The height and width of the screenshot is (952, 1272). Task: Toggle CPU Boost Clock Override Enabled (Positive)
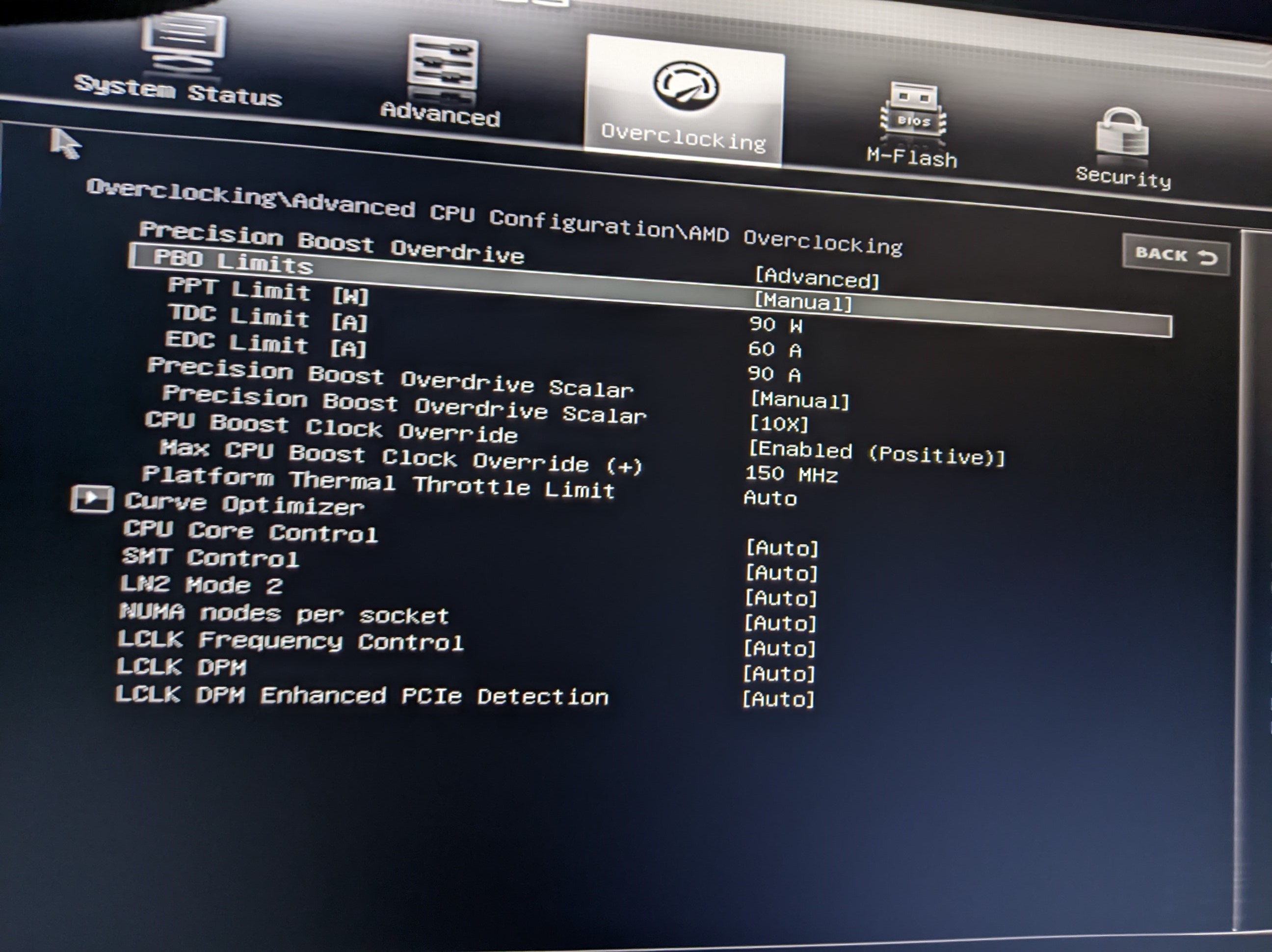tap(876, 453)
